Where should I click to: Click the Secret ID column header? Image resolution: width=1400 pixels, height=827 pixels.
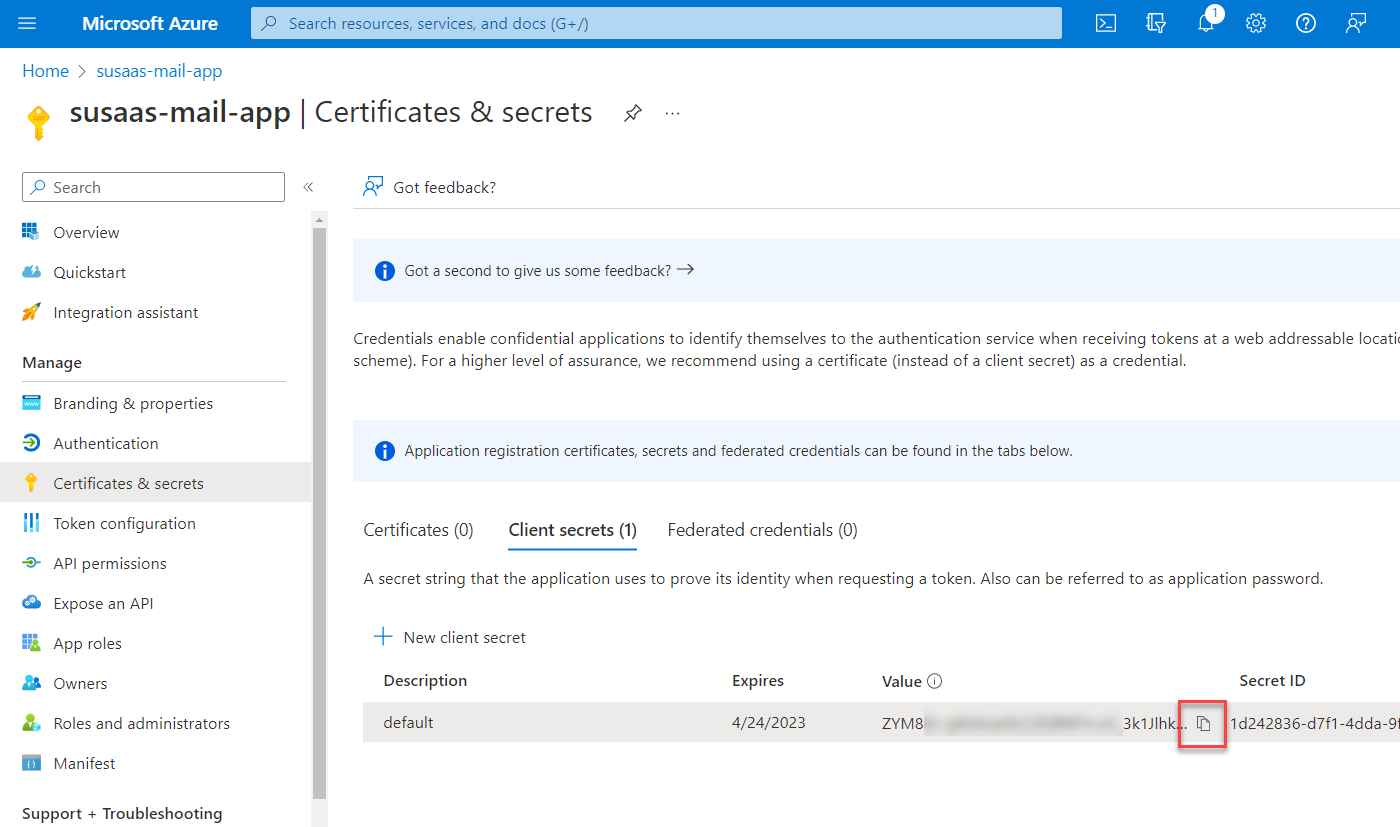1272,681
